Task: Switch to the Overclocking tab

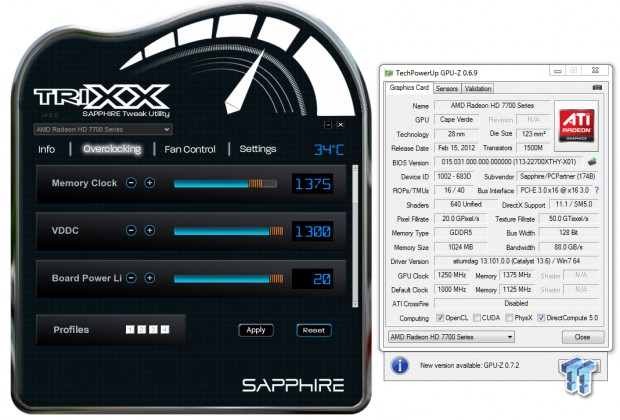Action: coord(112,149)
